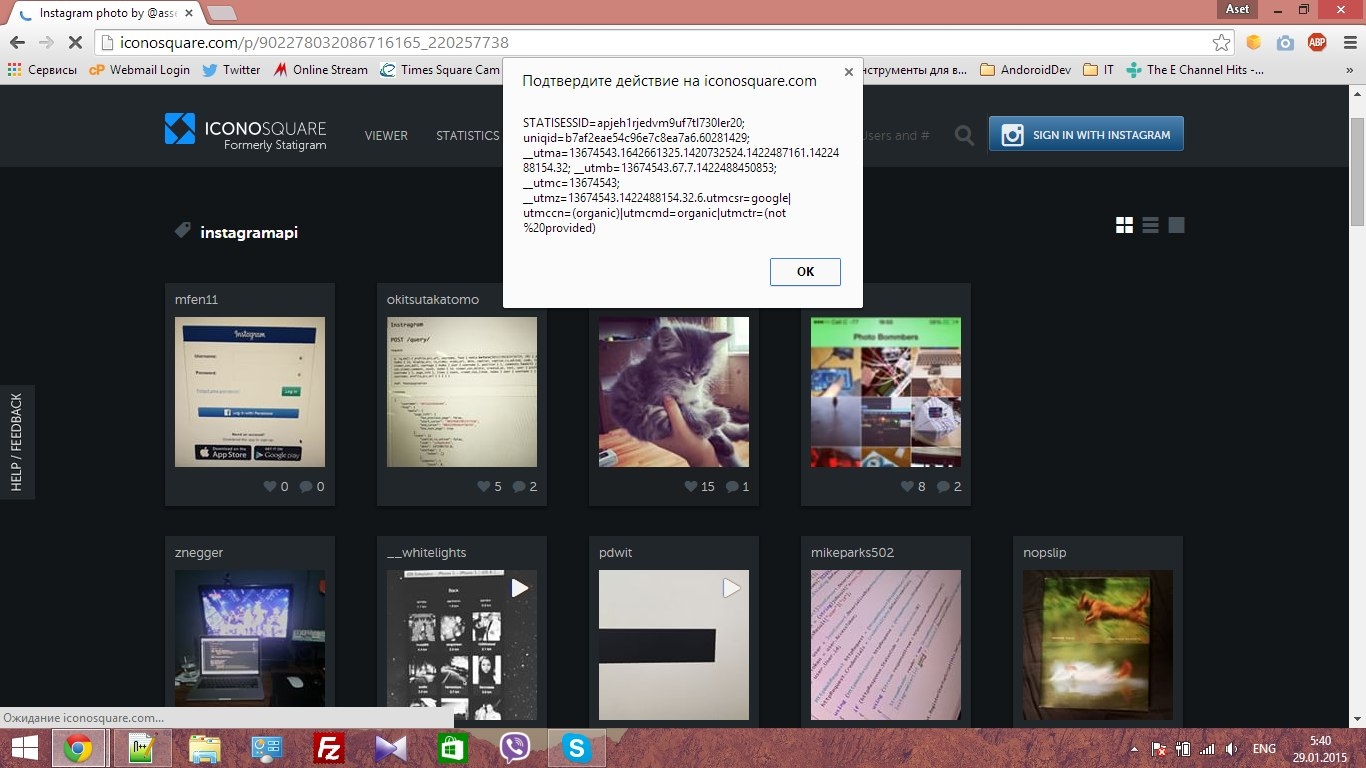1366x768 pixels.
Task: Switch to list view layout
Action: point(1150,225)
